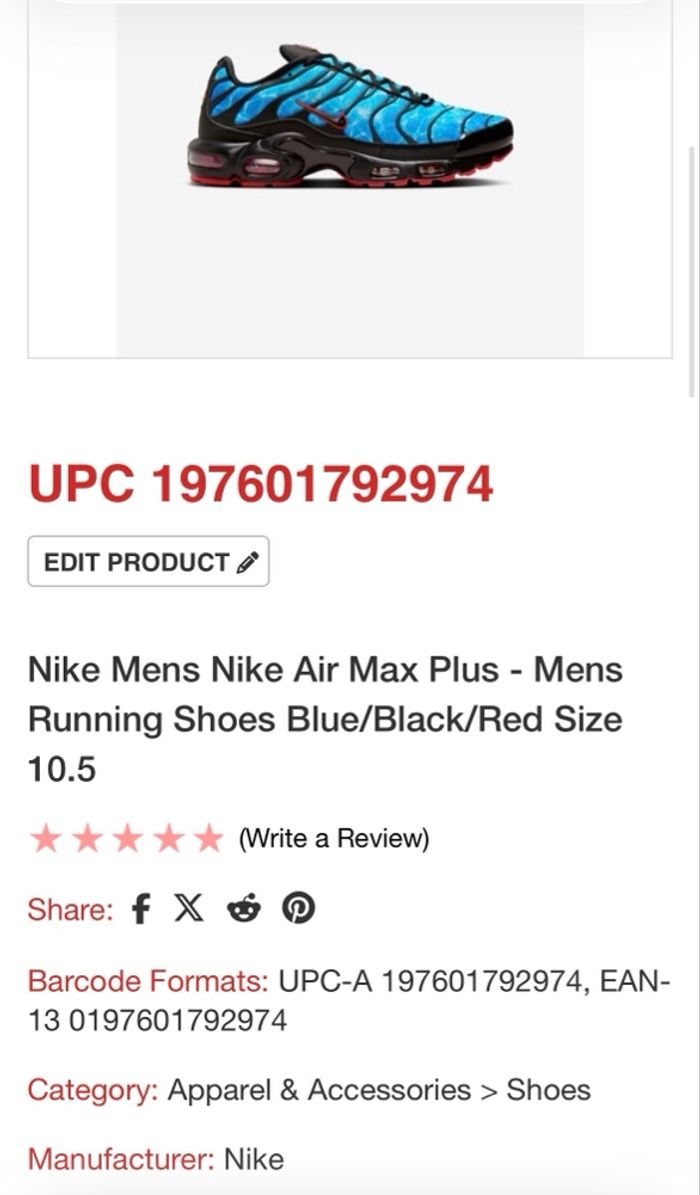Click the Nike manufacturer name

tap(254, 1159)
